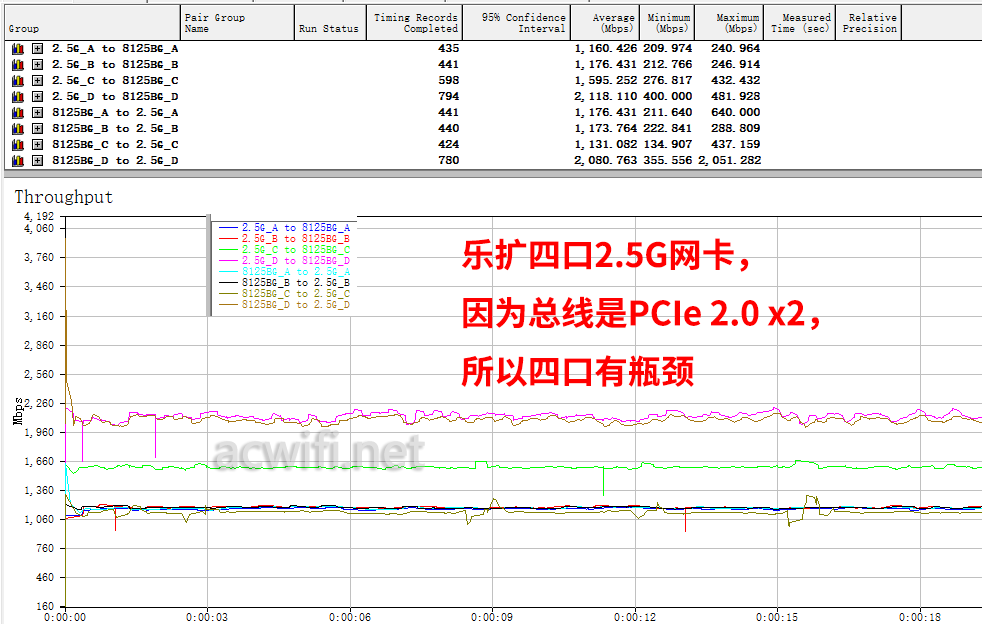
Task: Click the Measured Time (sec) column header
Action: (800, 23)
